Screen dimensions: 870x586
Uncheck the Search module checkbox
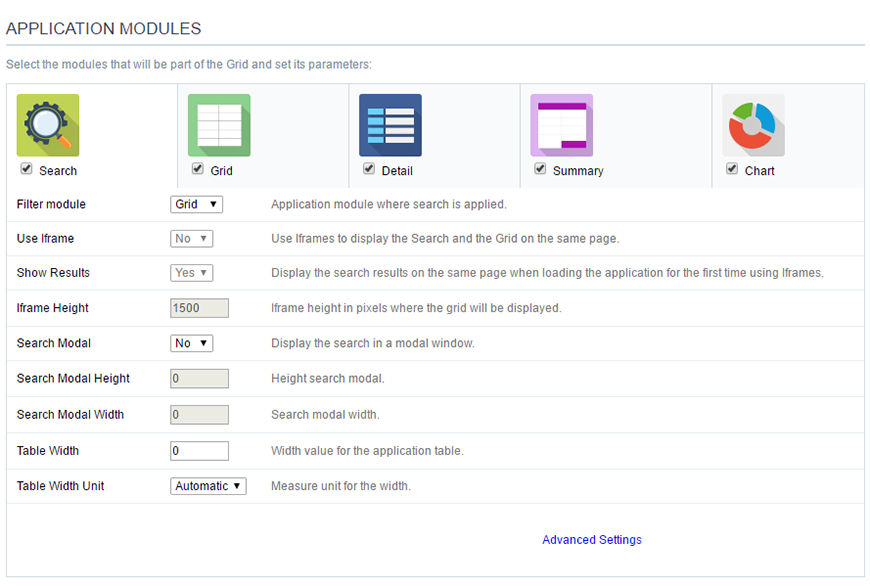tap(26, 168)
